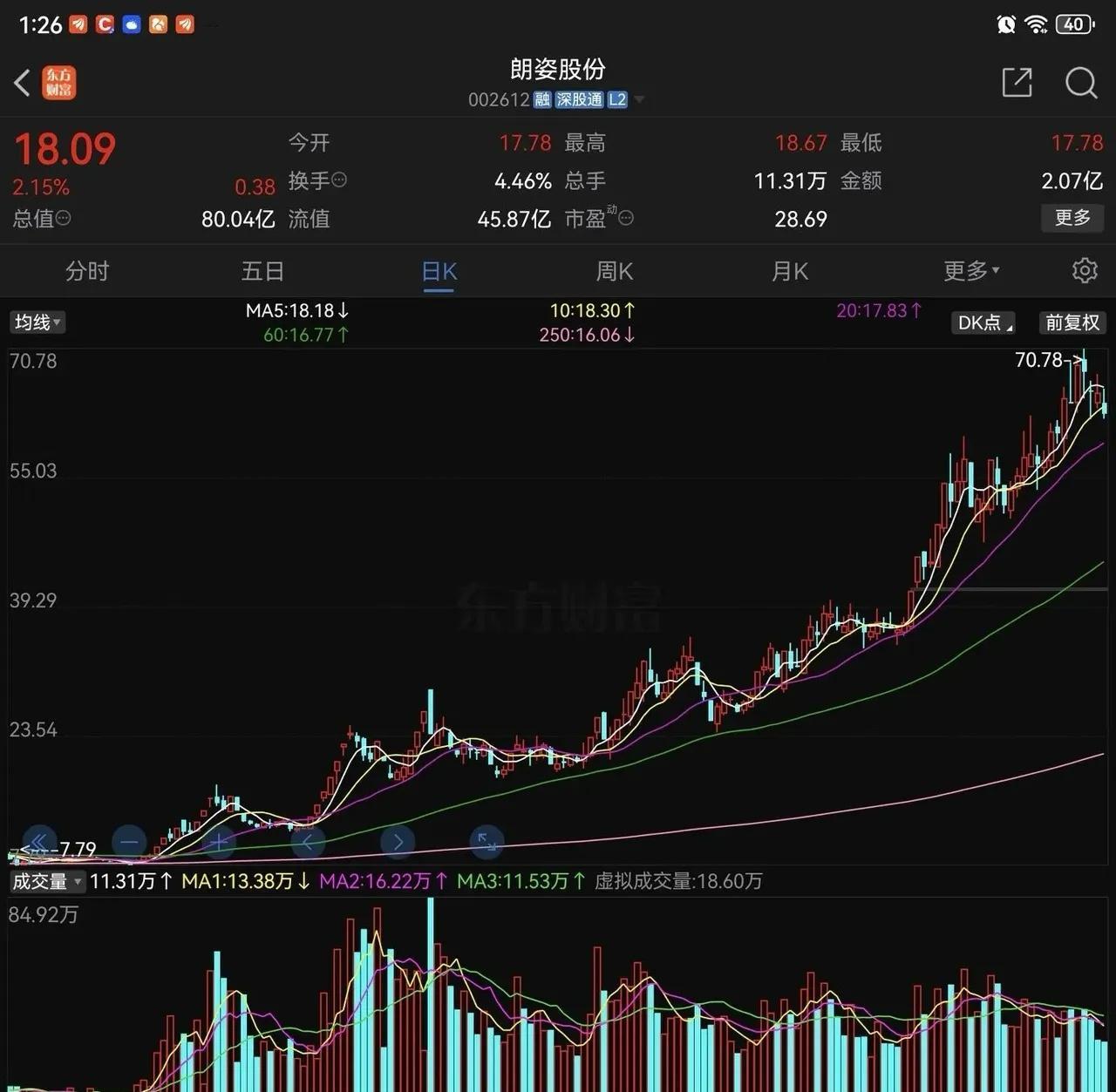Image resolution: width=1116 pixels, height=1092 pixels.
Task: Tap the L2 level badge
Action: click(617, 99)
